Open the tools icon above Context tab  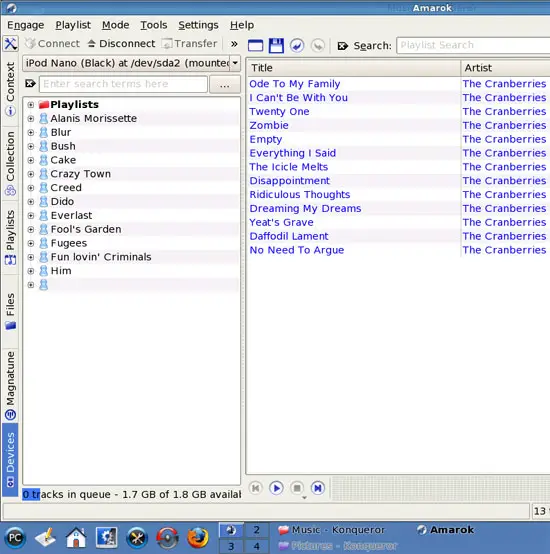coord(11,44)
